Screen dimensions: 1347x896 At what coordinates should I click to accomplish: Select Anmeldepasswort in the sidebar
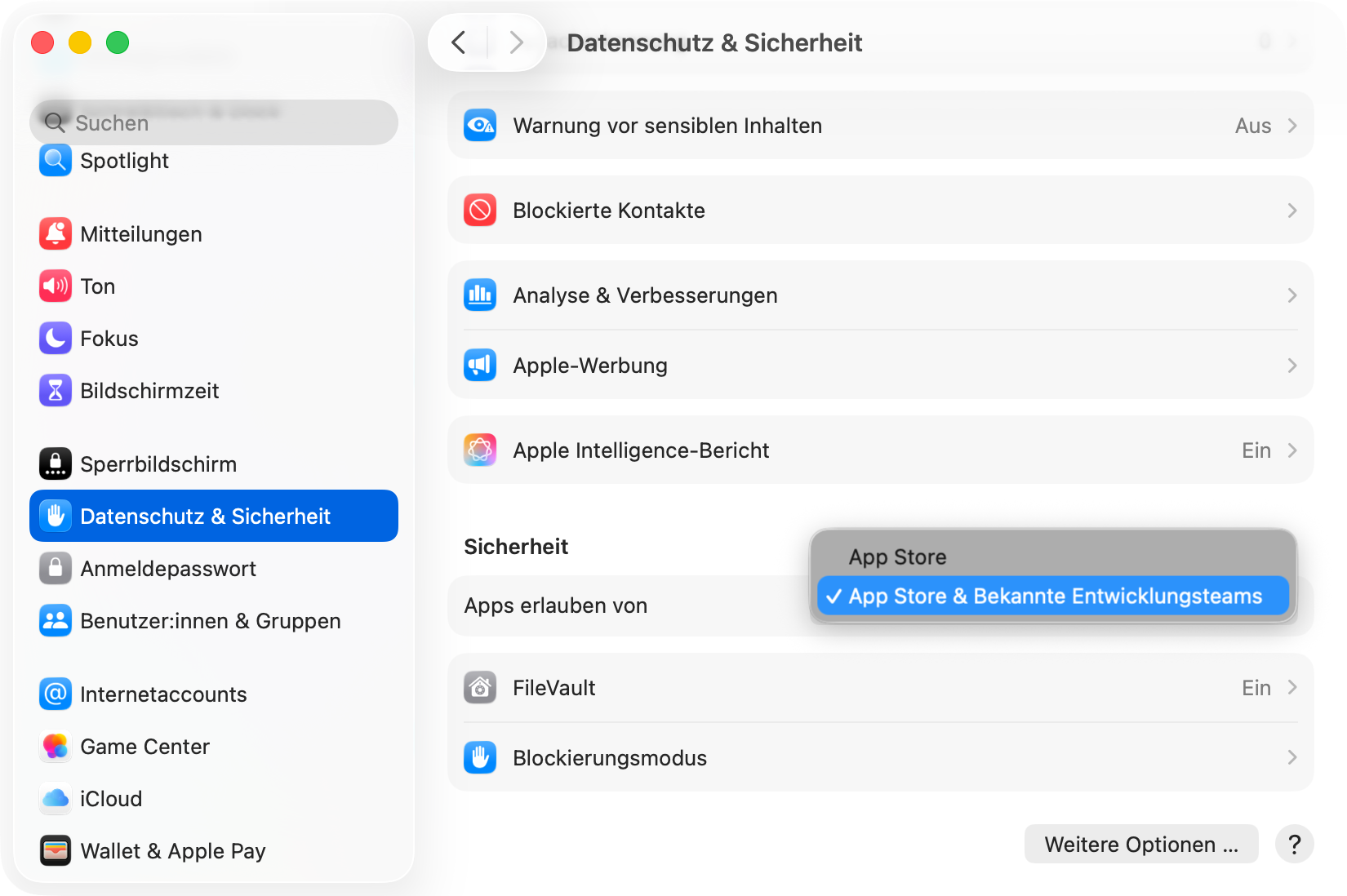tap(168, 569)
